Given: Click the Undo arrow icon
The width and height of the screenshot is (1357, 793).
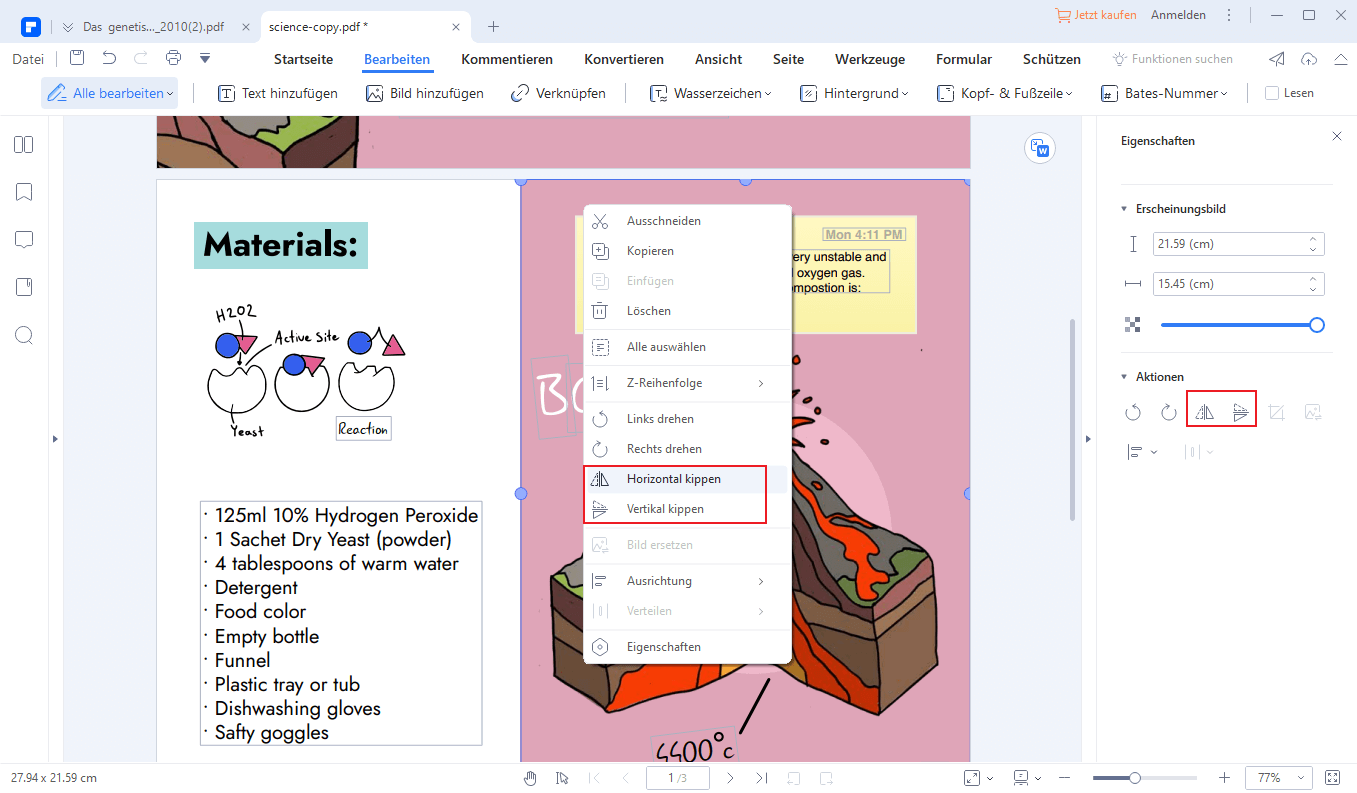Looking at the screenshot, I should pos(109,58).
